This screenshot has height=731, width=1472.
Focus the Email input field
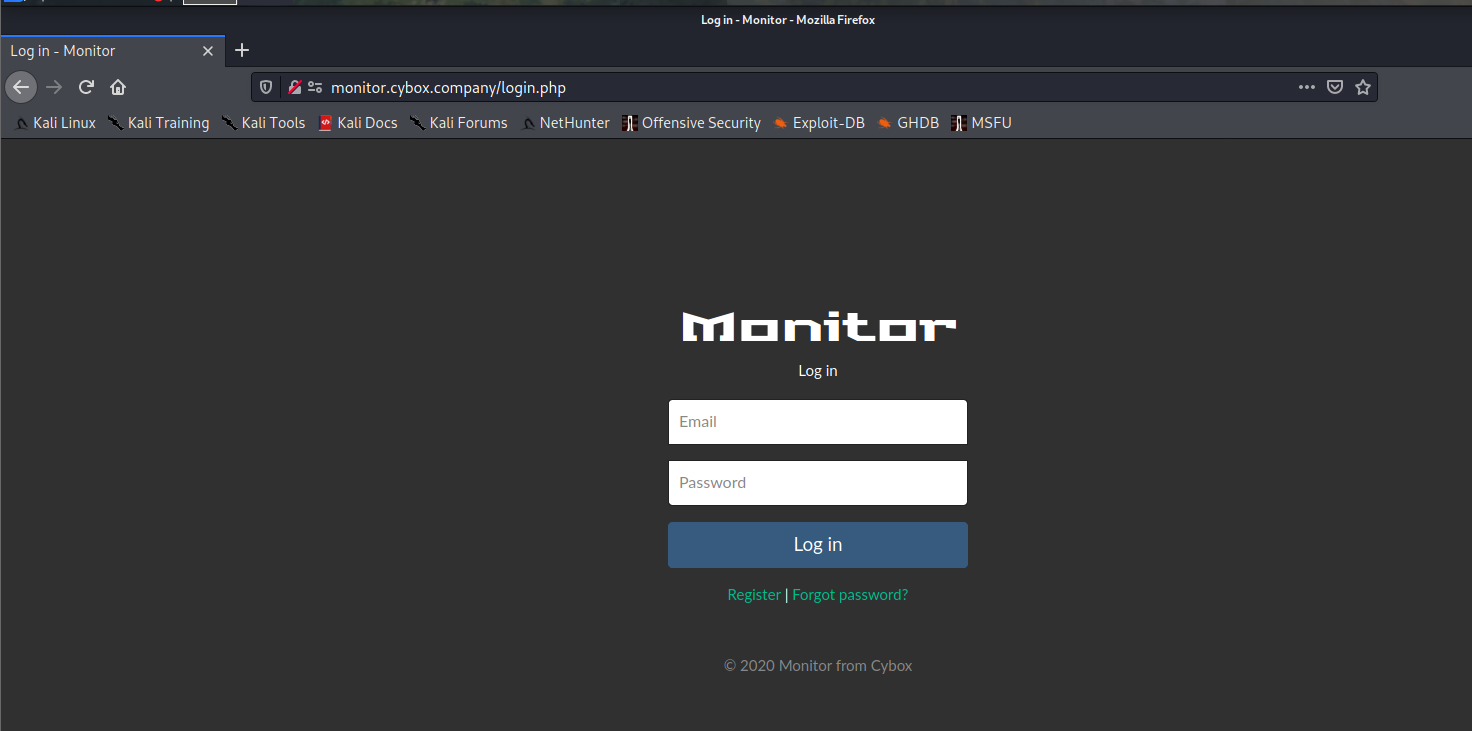(818, 422)
